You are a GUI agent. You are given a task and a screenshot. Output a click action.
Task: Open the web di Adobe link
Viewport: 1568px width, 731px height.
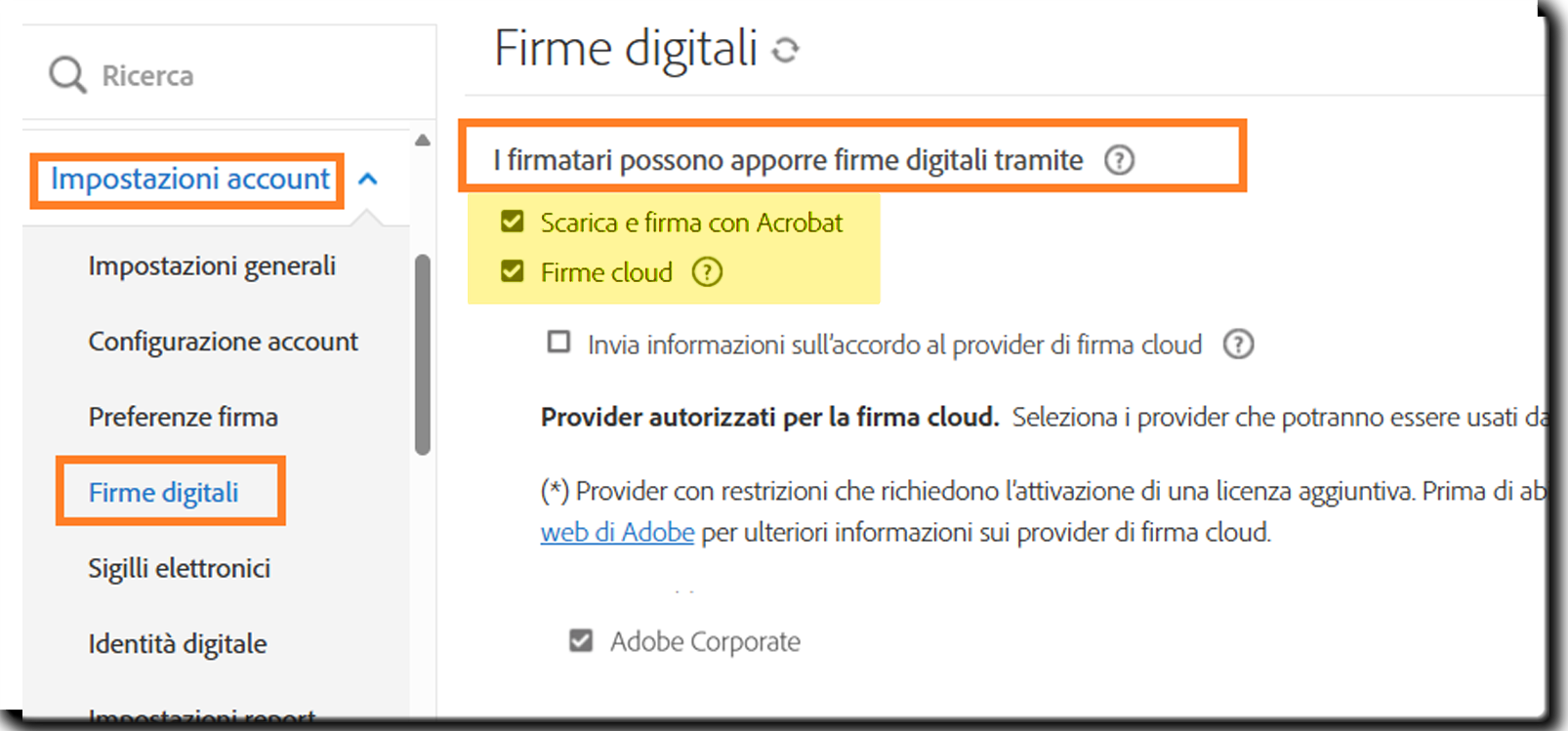616,532
